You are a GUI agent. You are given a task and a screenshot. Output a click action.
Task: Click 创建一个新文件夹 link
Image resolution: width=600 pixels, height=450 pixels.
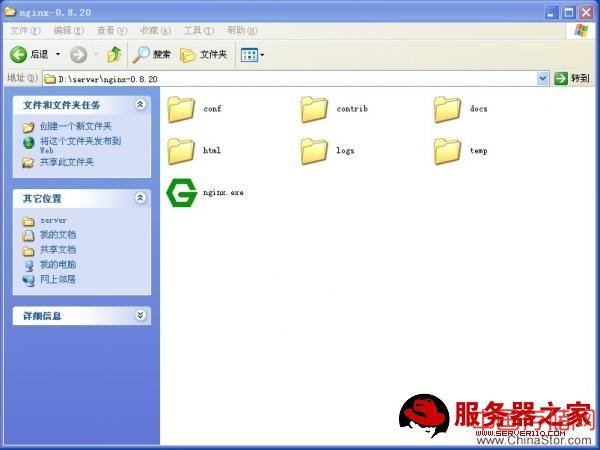tap(75, 127)
